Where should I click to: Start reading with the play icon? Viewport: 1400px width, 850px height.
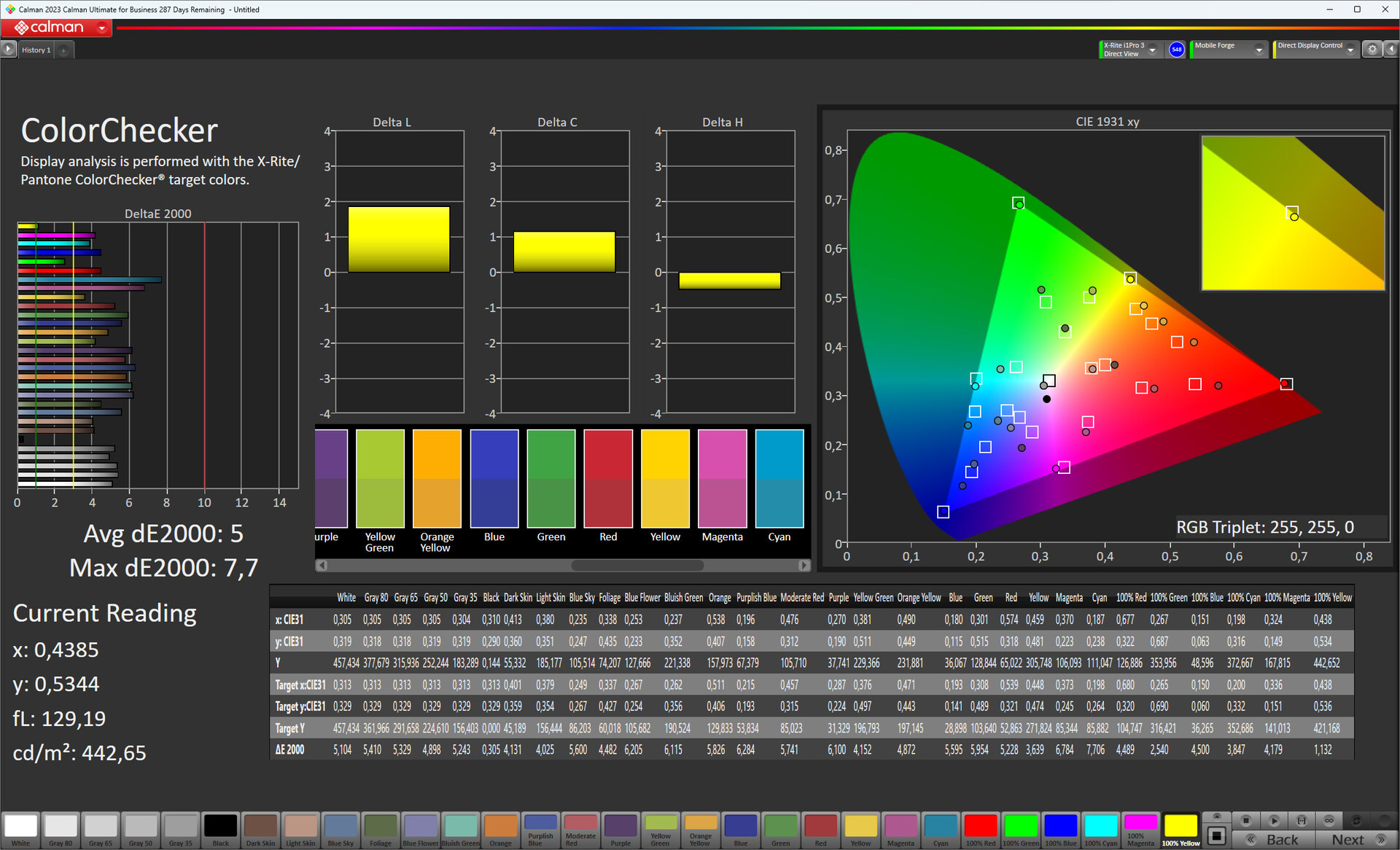click(1274, 820)
